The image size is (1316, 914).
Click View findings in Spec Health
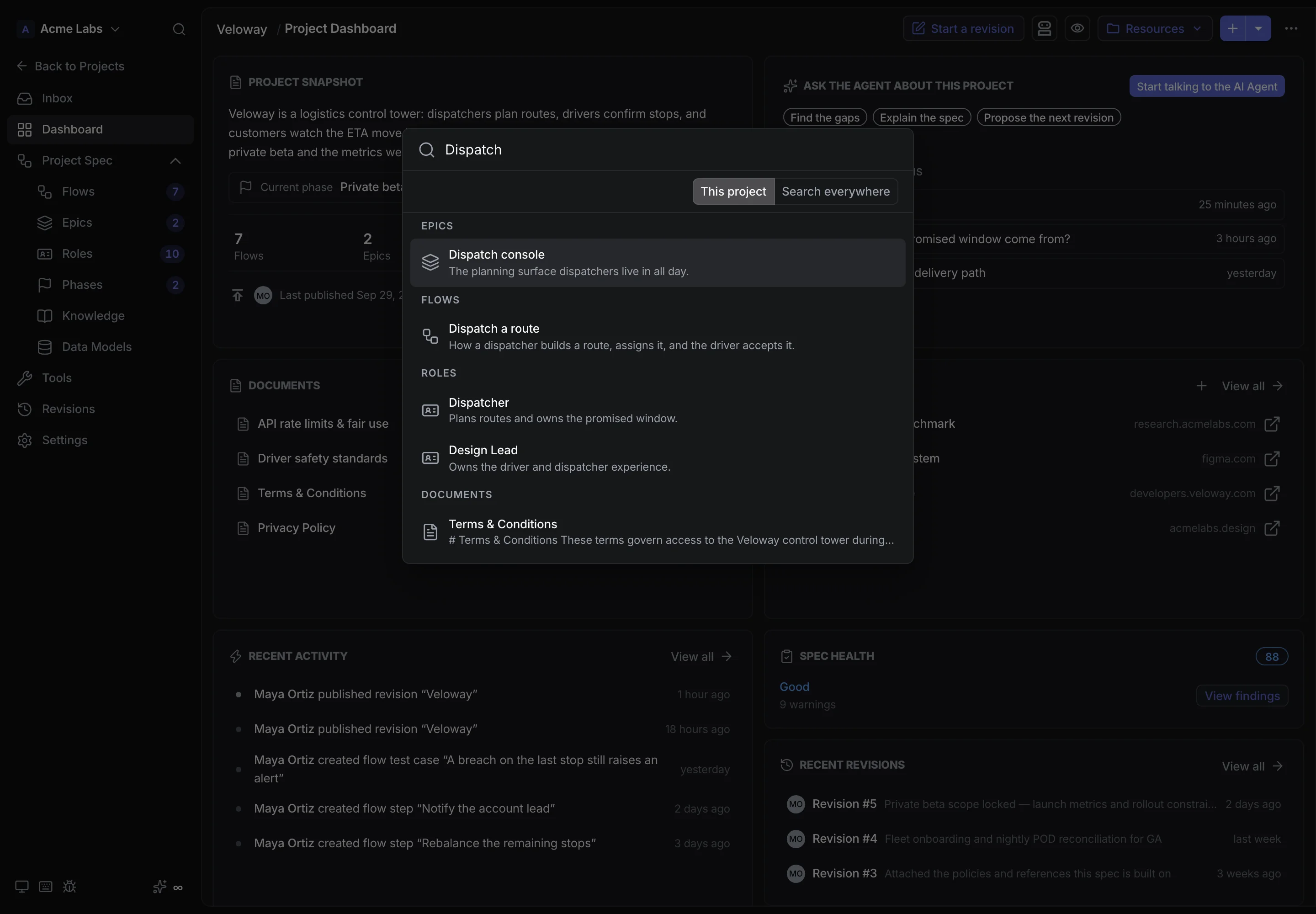point(1242,696)
